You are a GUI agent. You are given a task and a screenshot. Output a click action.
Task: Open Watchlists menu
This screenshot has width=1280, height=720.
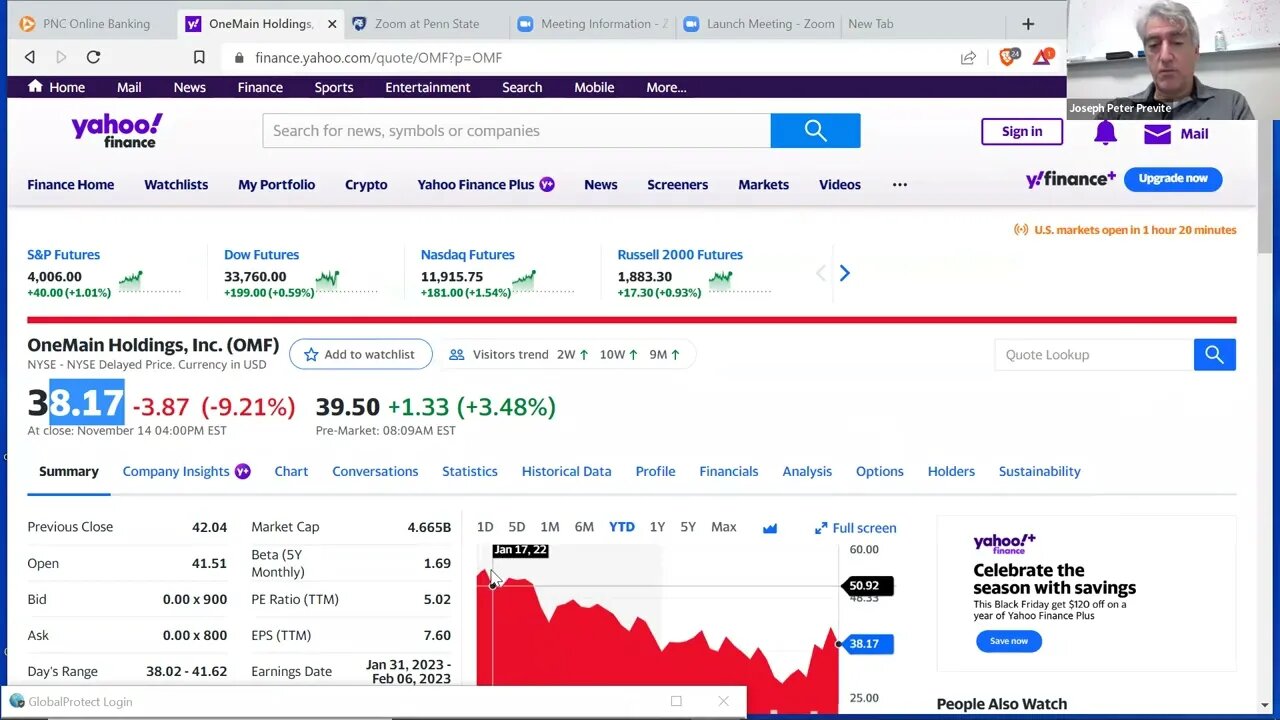pos(176,184)
